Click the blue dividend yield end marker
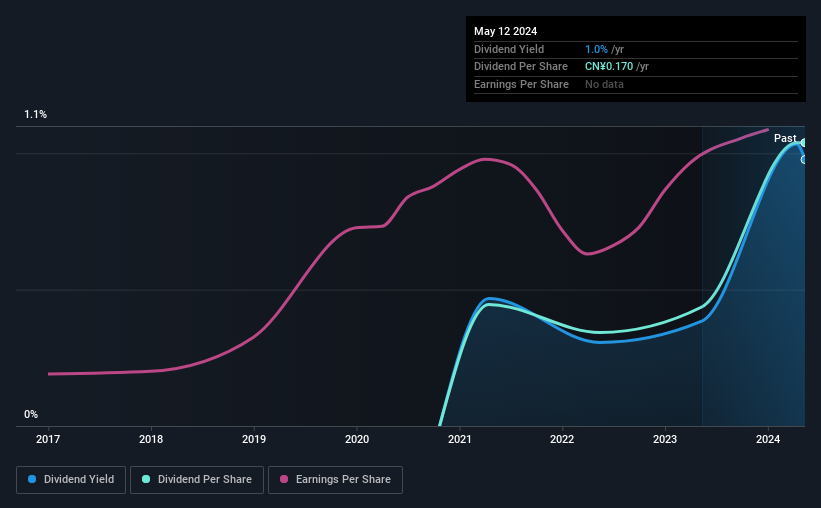Screen dimensions: 821x508 [x=803, y=160]
